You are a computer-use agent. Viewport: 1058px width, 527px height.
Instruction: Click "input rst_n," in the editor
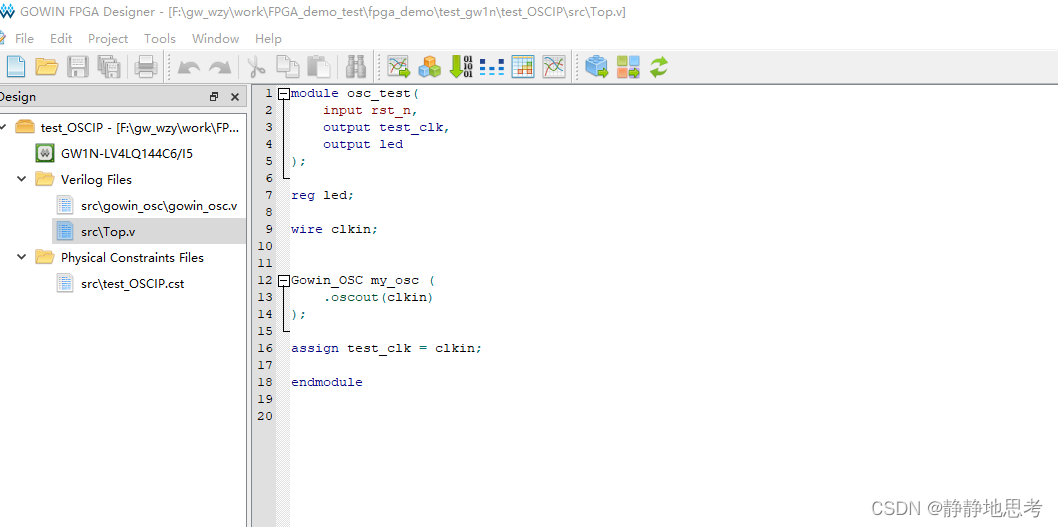pyautogui.click(x=370, y=110)
